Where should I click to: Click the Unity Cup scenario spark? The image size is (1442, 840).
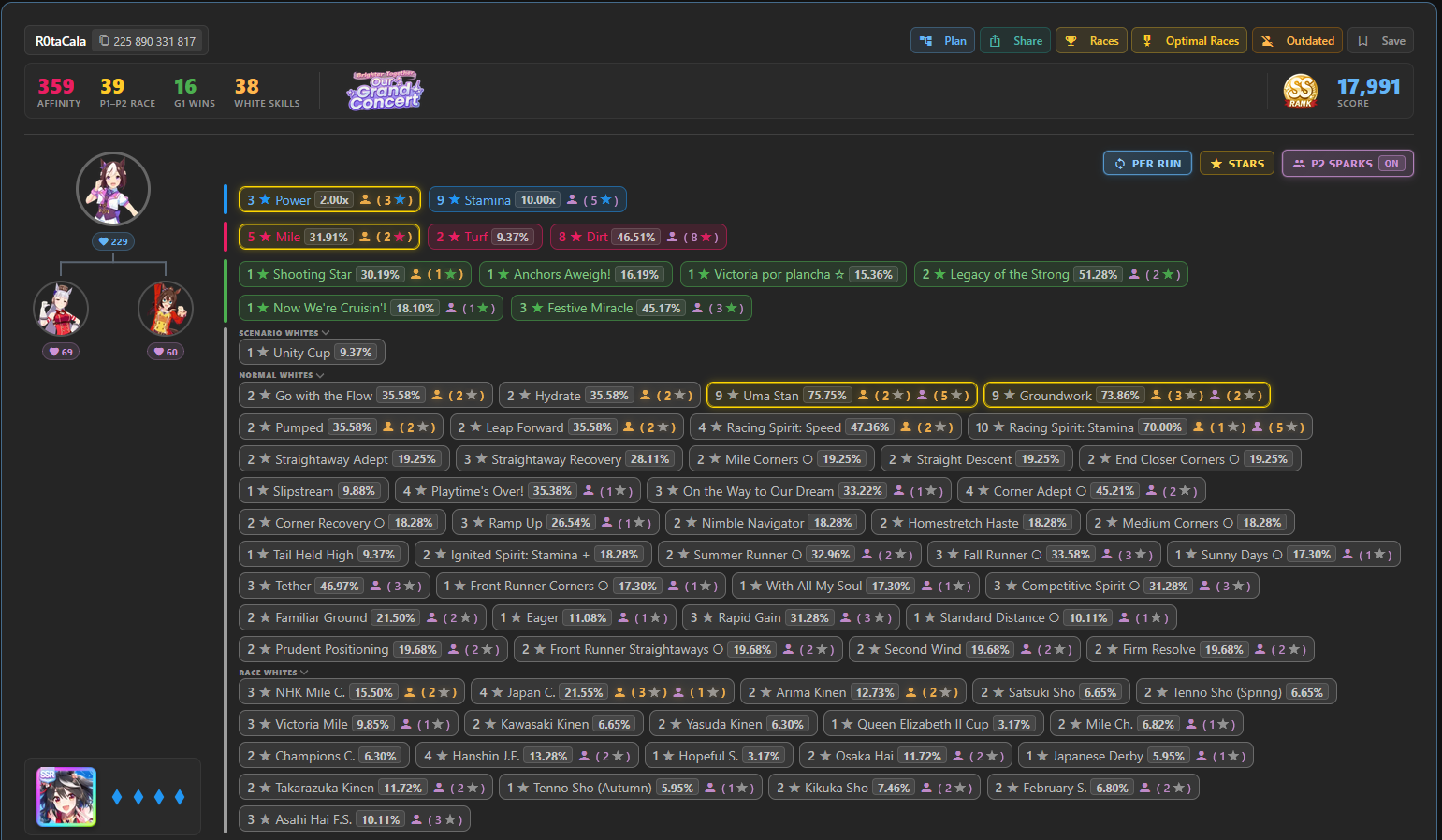tap(312, 353)
